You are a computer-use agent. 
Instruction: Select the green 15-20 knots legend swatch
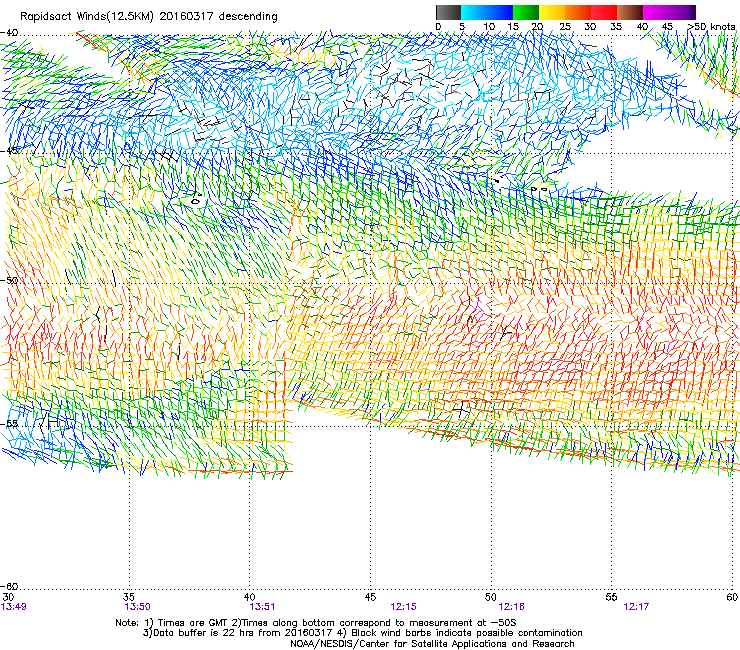pos(526,12)
